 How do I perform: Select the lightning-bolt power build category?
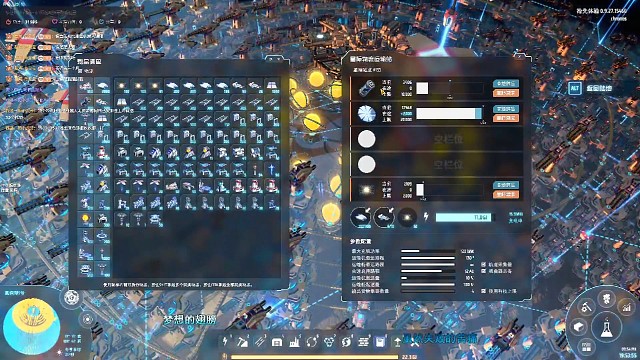tap(225, 342)
